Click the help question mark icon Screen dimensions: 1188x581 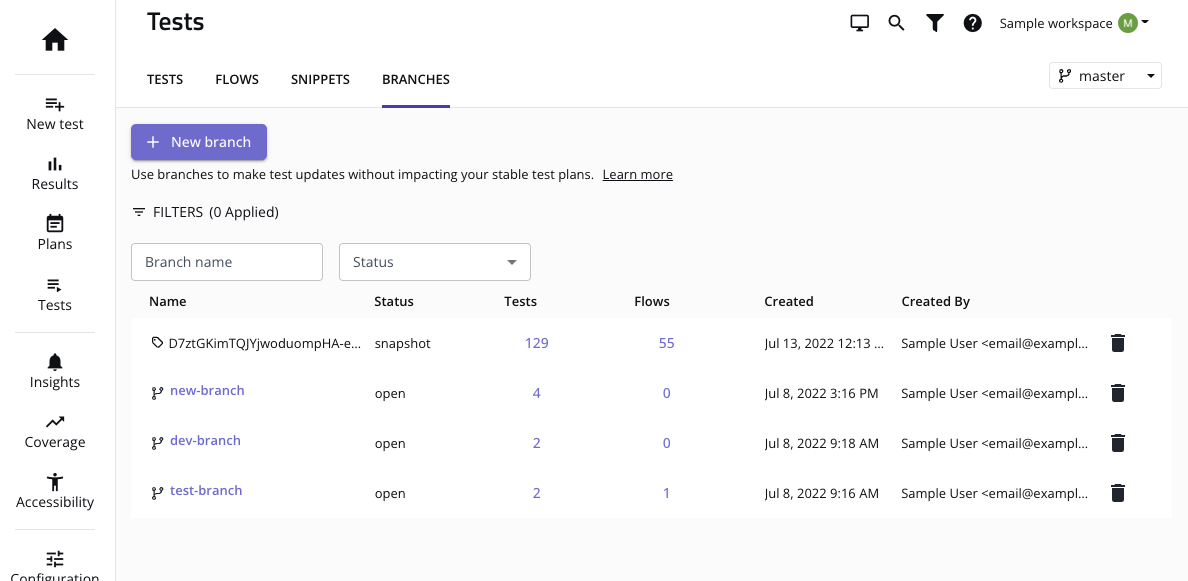click(x=972, y=23)
